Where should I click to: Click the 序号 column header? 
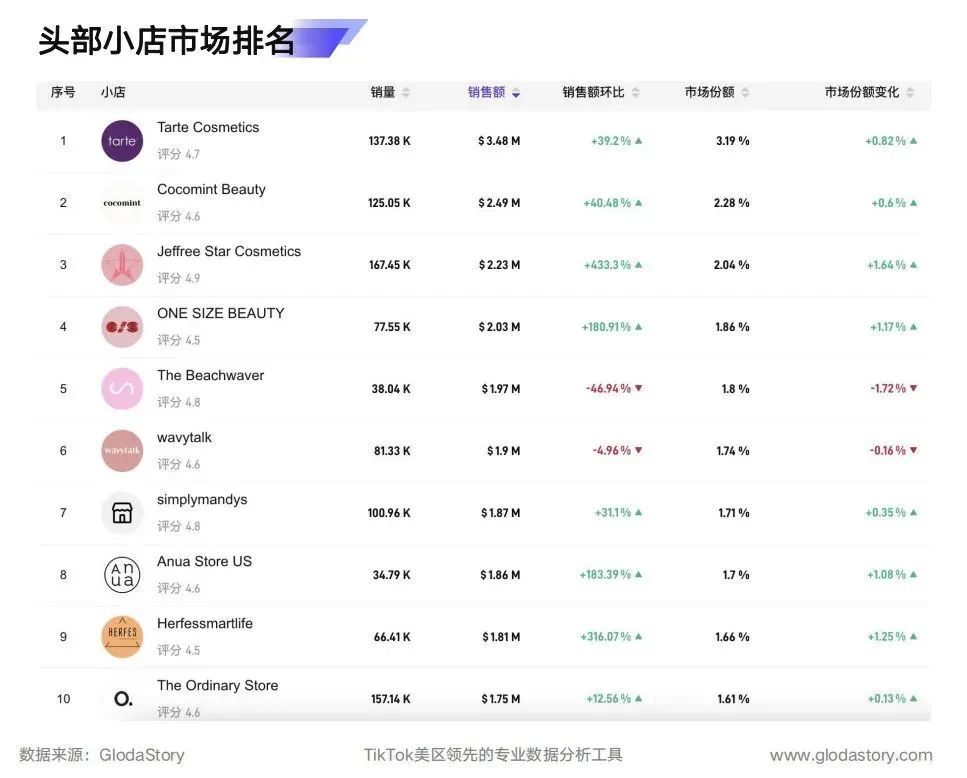coord(63,92)
